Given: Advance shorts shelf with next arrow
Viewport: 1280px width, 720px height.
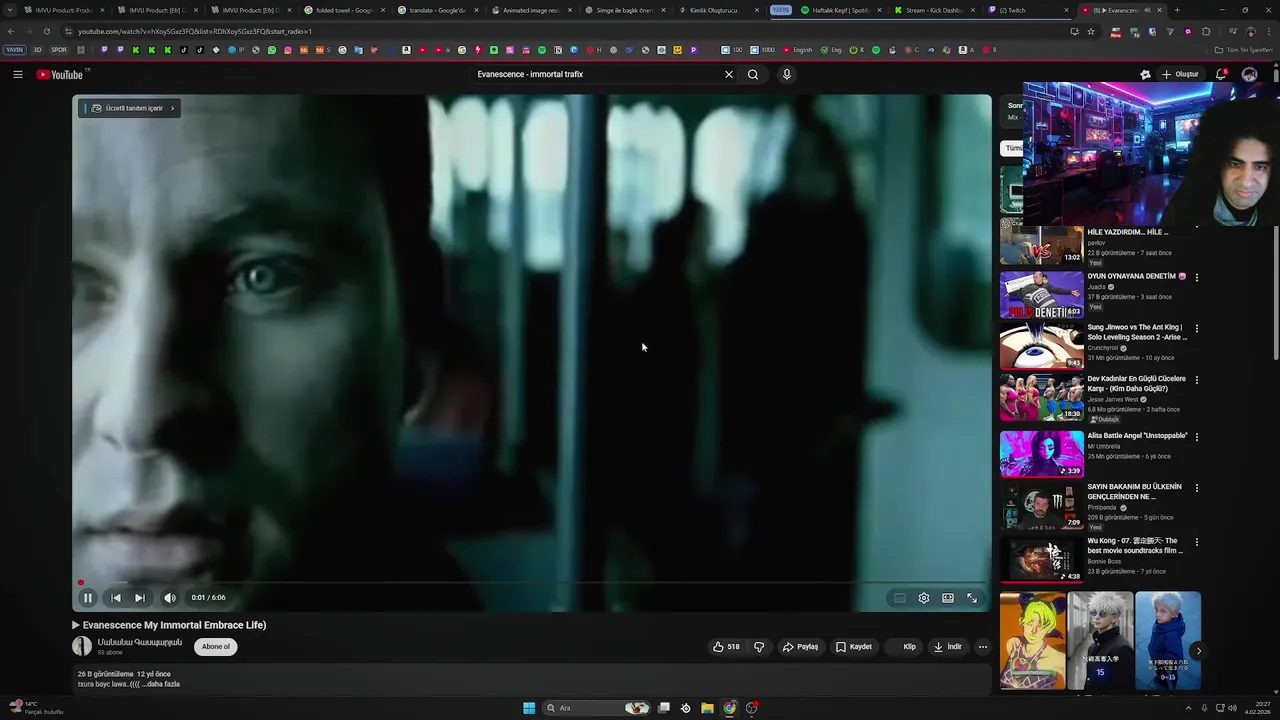Looking at the screenshot, I should tap(1198, 651).
